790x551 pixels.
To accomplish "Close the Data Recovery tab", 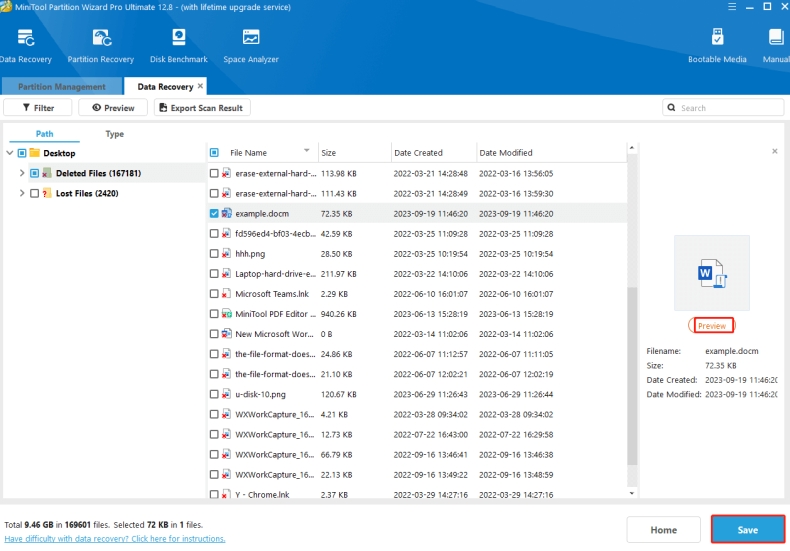I will click(x=200, y=86).
